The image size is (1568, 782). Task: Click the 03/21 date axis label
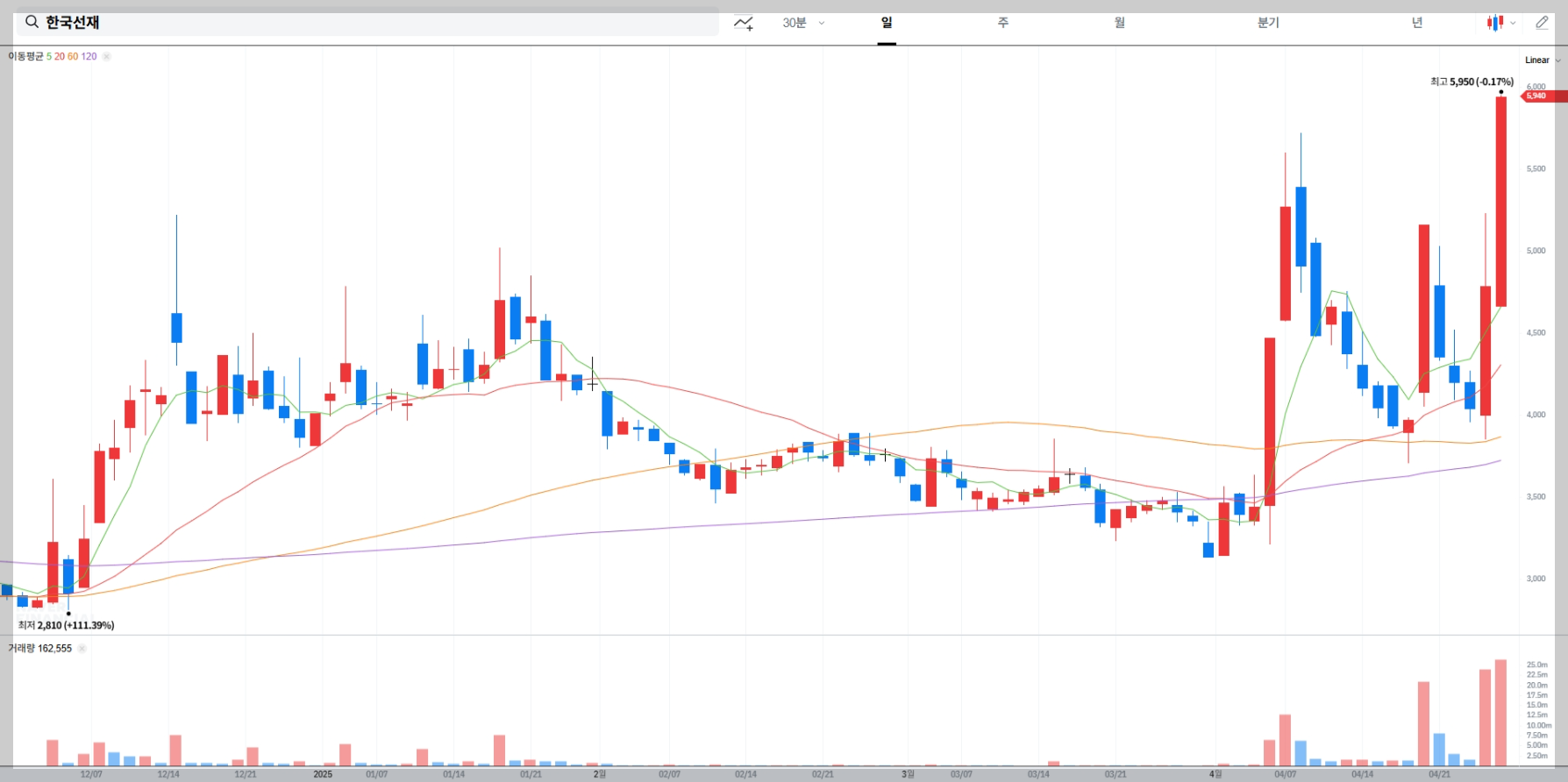(1115, 774)
